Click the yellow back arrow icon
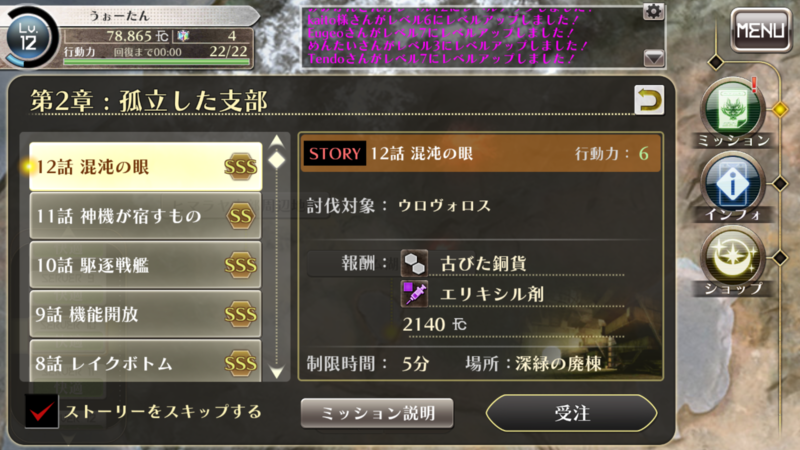The image size is (800, 450). click(649, 99)
